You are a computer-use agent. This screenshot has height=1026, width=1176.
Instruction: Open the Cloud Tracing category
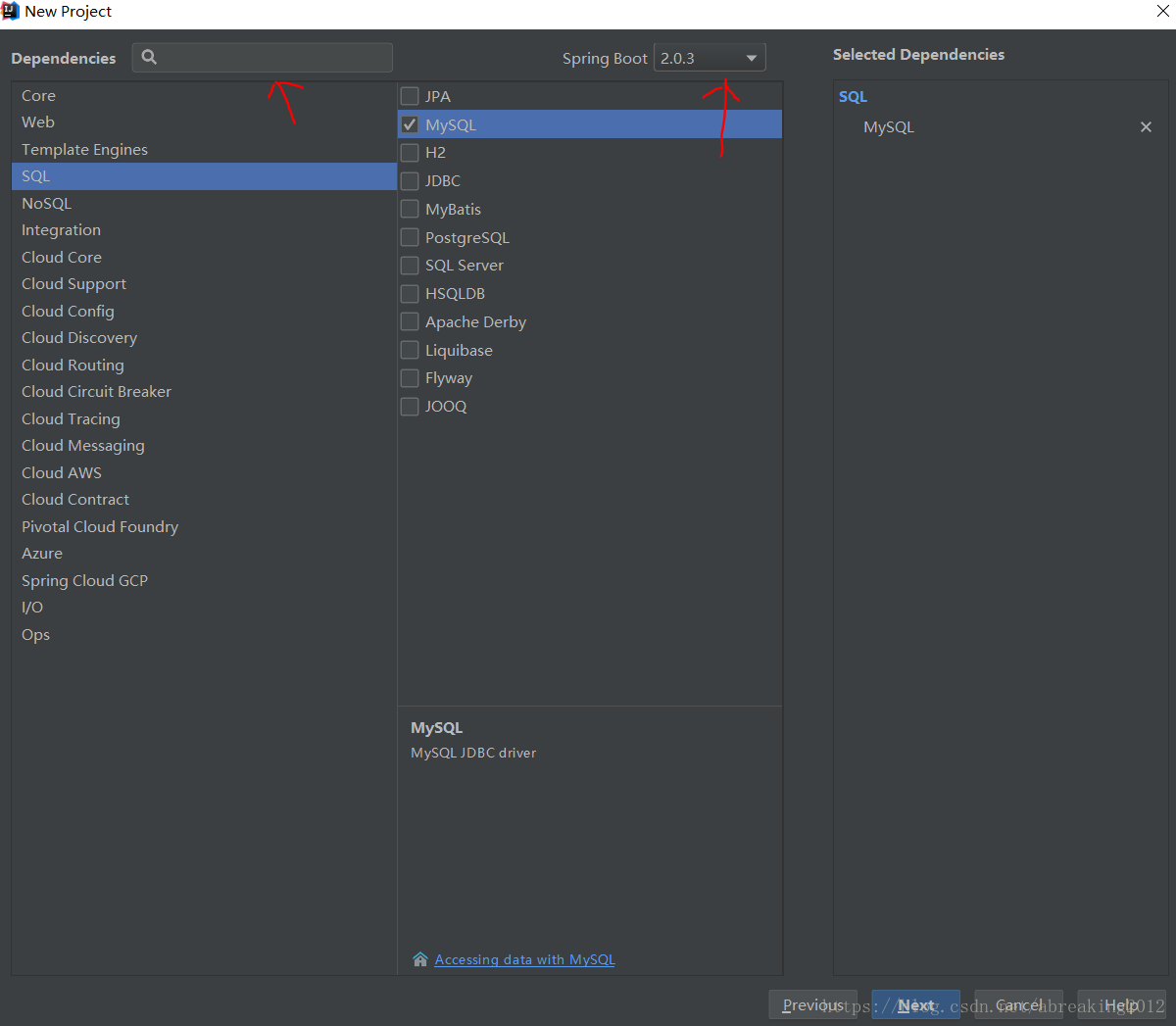[x=204, y=418]
